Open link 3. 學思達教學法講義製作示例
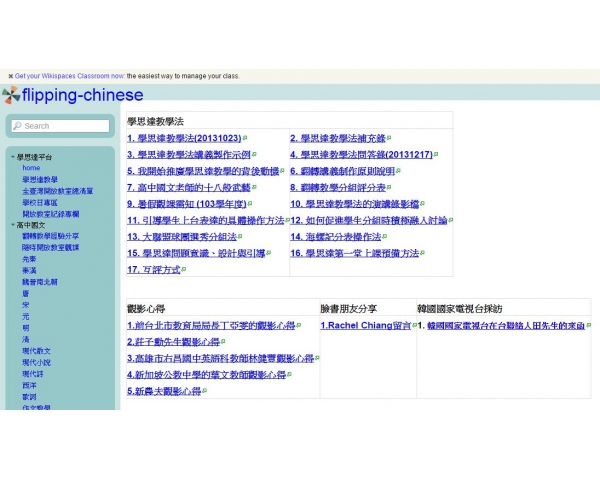The width and height of the screenshot is (600, 480). coord(189,155)
